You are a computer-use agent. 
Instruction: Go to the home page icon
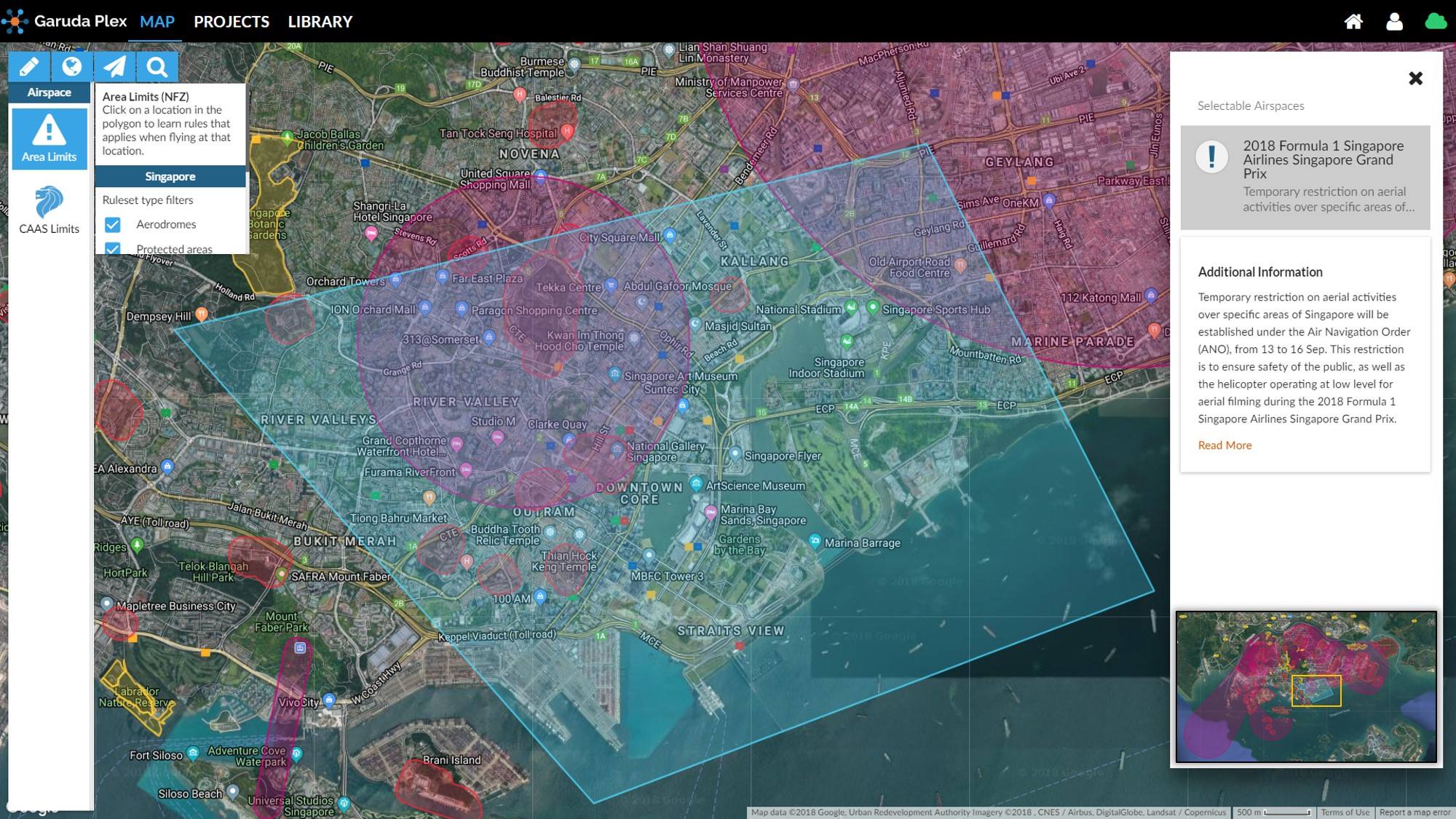[x=1353, y=22]
